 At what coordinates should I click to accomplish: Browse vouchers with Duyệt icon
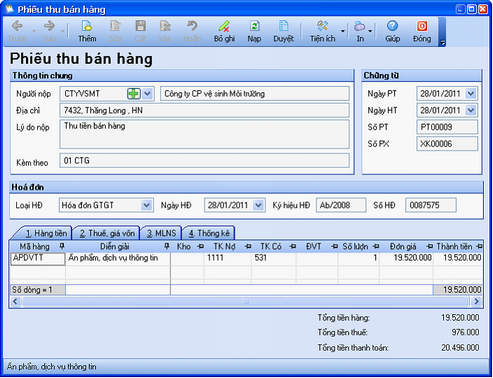283,26
